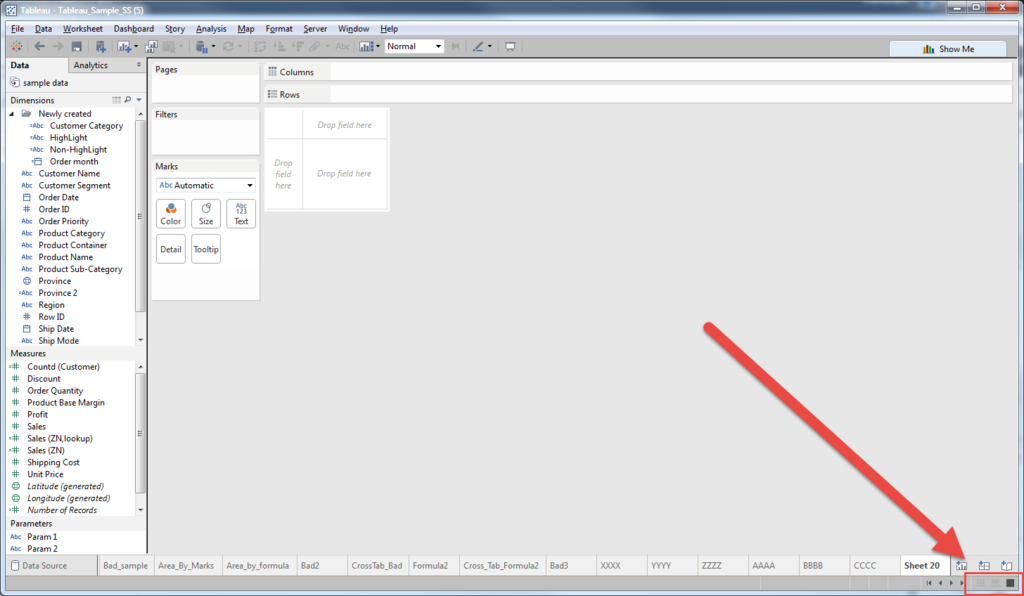Collapse the Newly created folder

12,114
